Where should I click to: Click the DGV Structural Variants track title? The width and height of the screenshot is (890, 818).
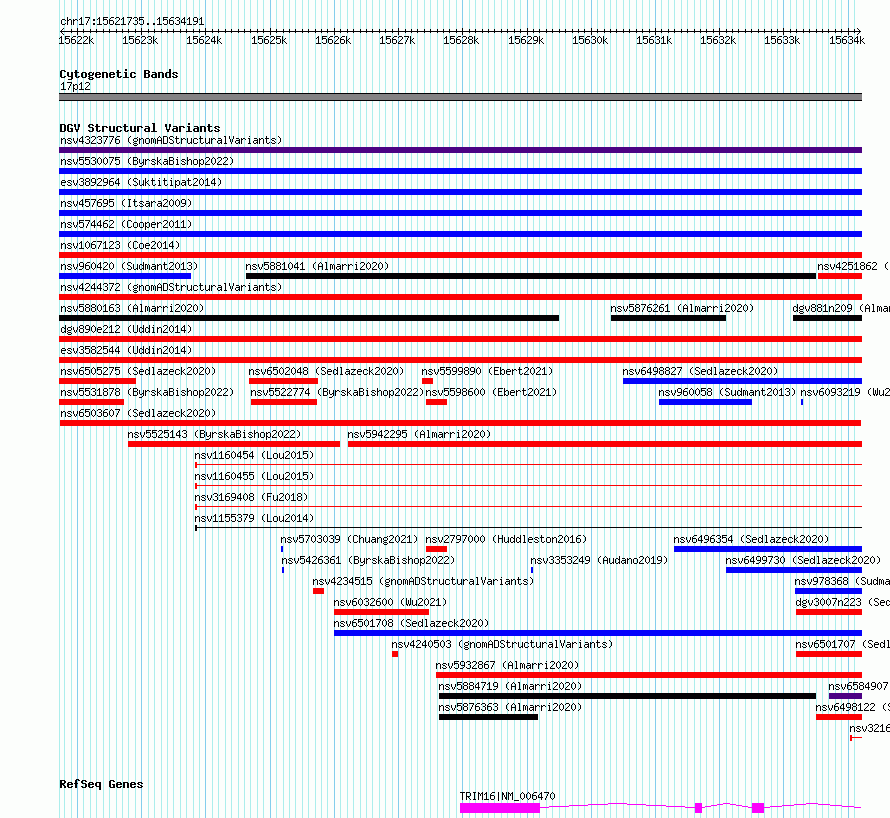(x=140, y=128)
